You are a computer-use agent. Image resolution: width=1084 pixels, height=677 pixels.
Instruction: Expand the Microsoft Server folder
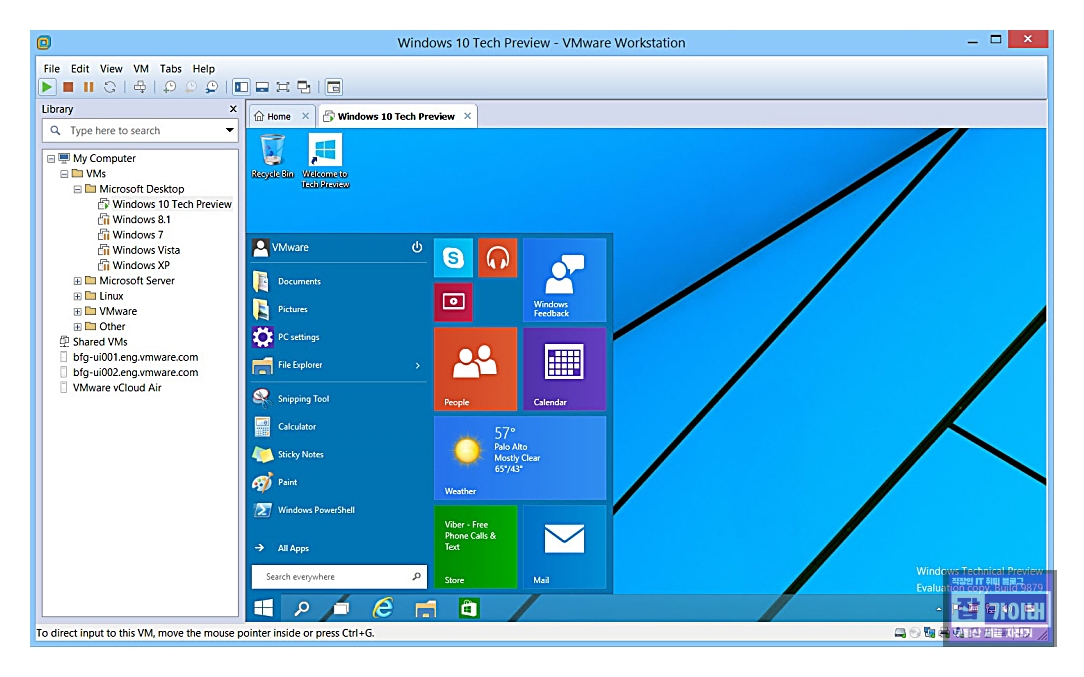77,281
